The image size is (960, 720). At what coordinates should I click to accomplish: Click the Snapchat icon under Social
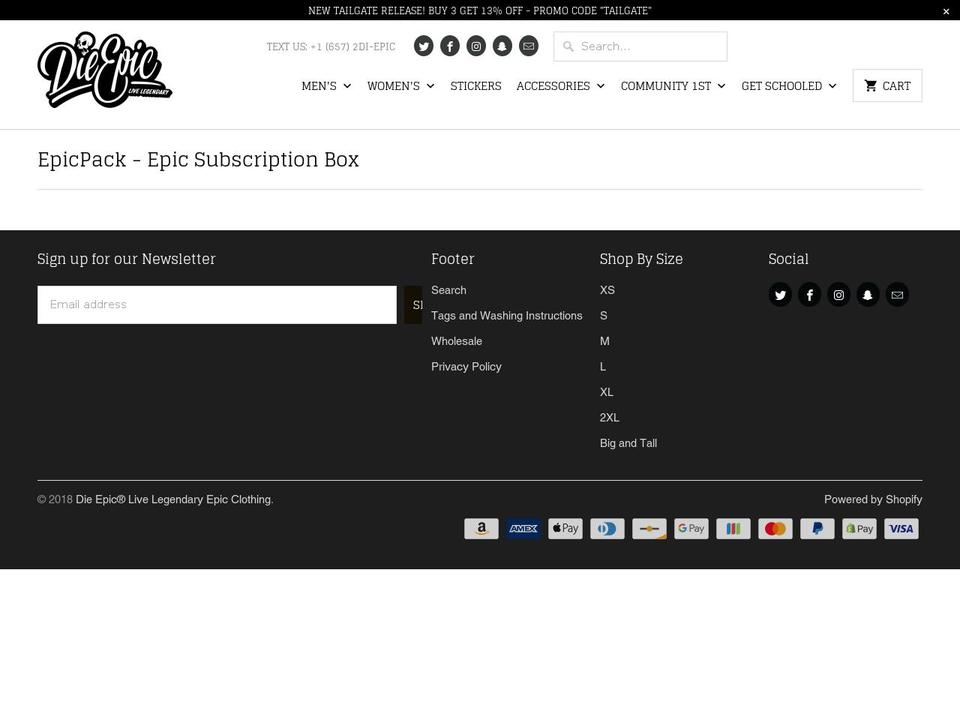pos(868,295)
